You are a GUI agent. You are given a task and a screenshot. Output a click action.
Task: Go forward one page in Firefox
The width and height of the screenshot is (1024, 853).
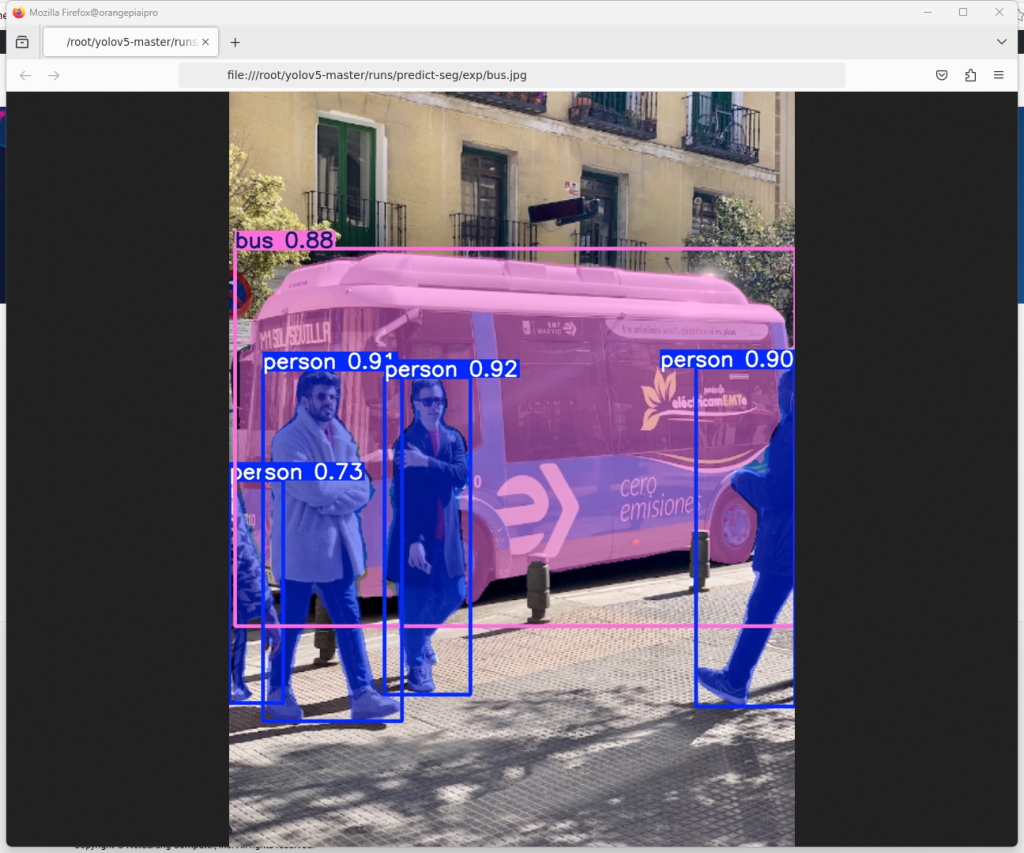pos(54,75)
